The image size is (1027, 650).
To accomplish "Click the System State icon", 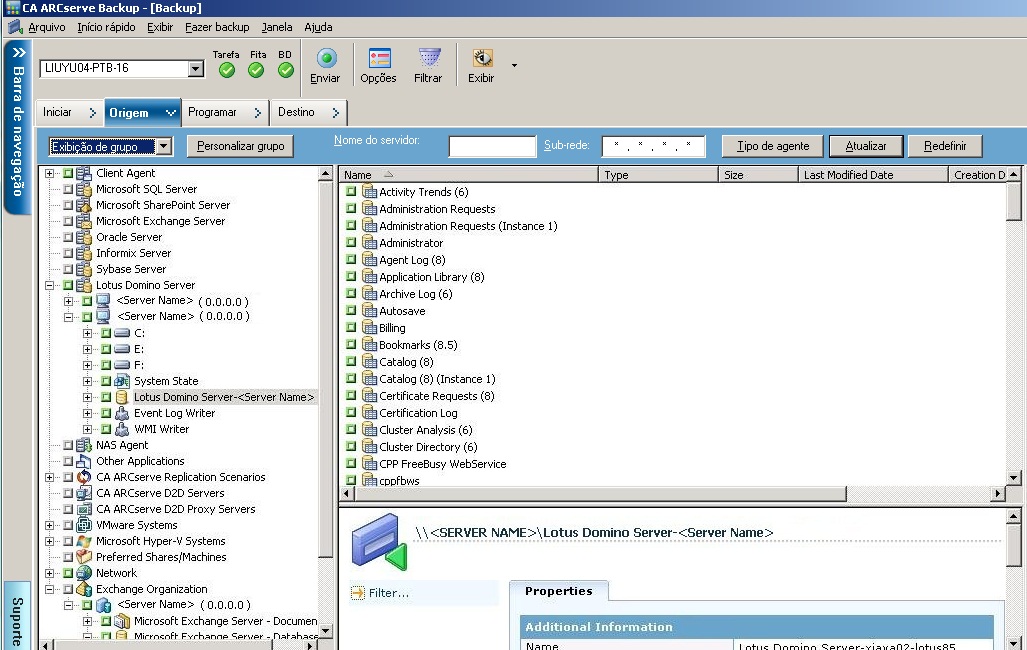I will point(122,381).
